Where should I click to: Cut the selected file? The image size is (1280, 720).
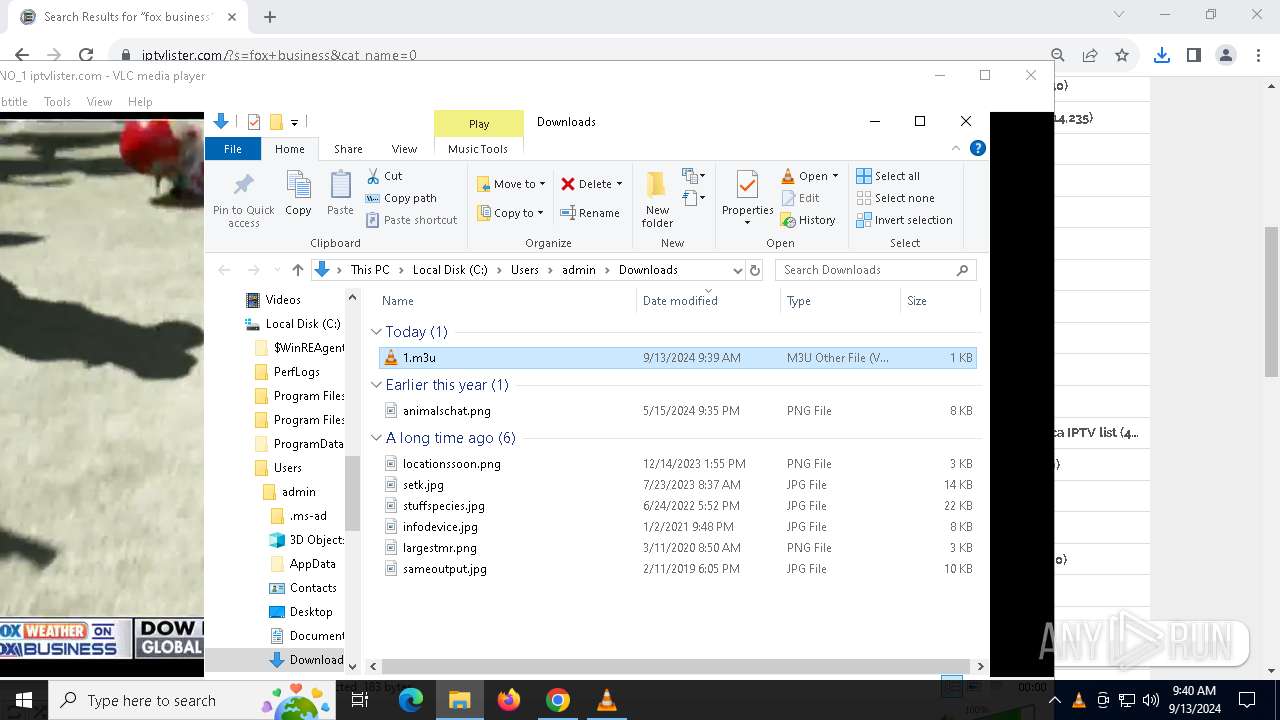pyautogui.click(x=384, y=176)
